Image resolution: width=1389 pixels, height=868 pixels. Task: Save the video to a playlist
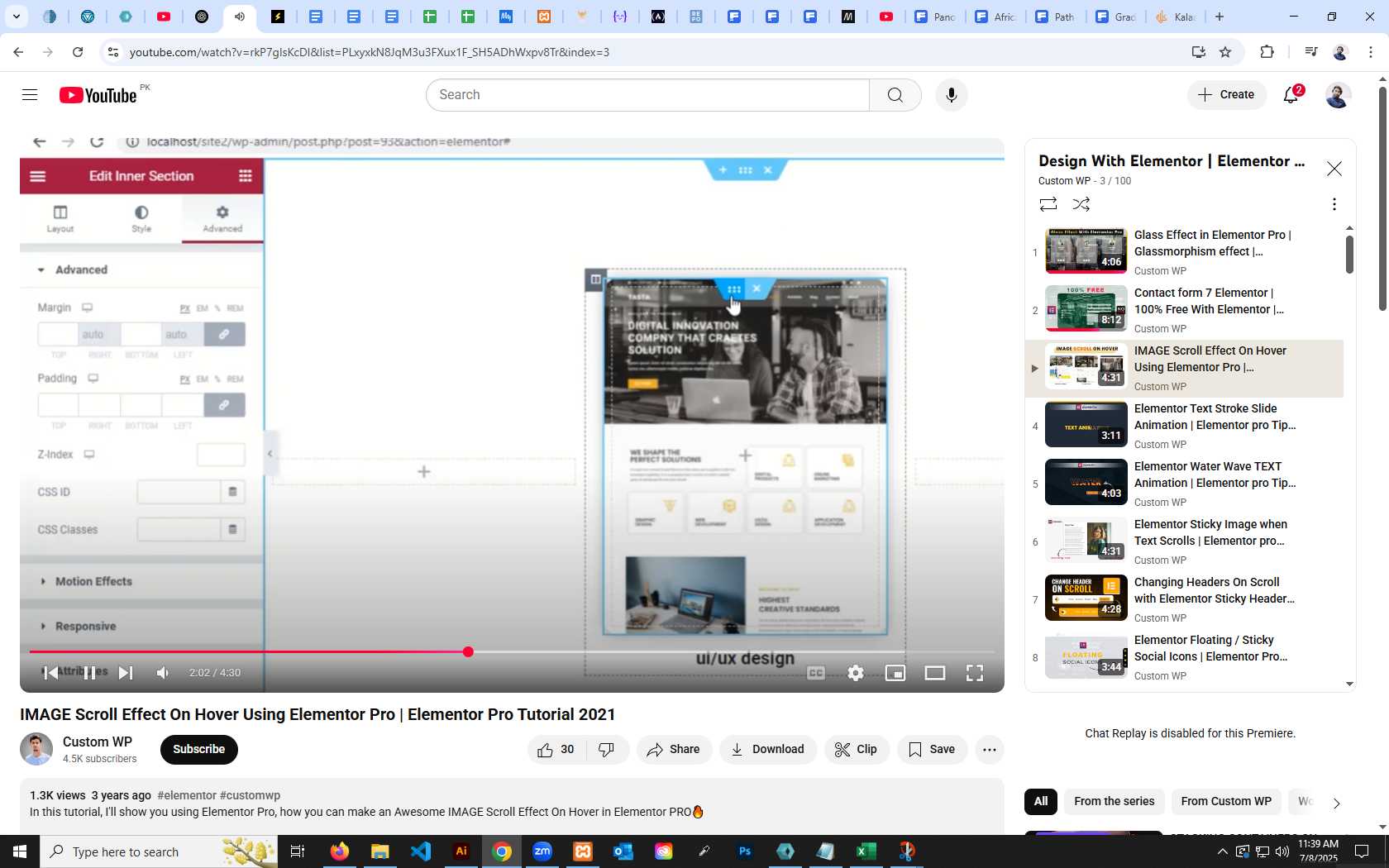(933, 750)
